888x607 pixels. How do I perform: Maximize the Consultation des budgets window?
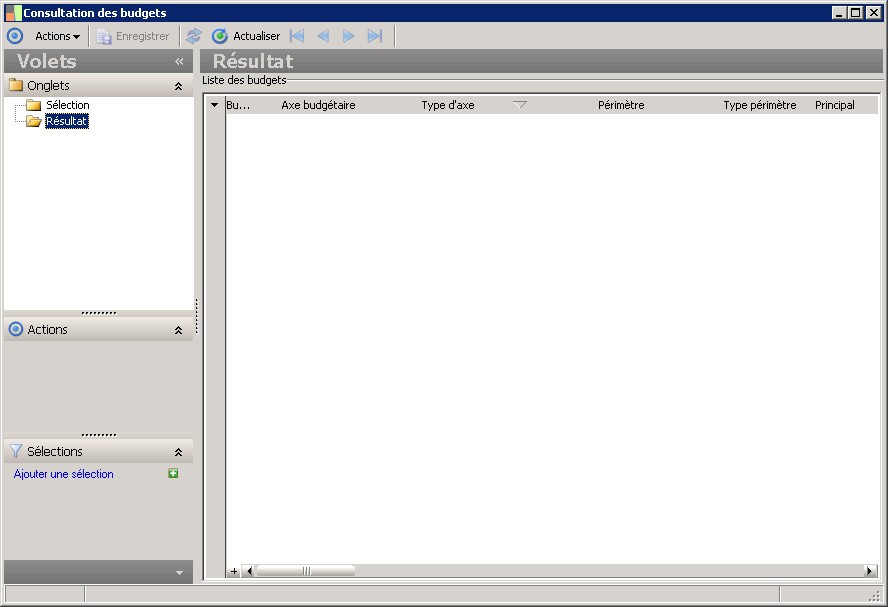[856, 12]
